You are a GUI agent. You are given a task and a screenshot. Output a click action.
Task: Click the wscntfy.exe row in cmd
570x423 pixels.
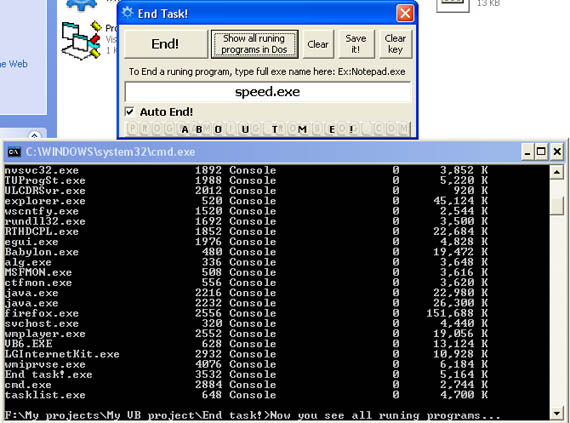tap(246, 211)
